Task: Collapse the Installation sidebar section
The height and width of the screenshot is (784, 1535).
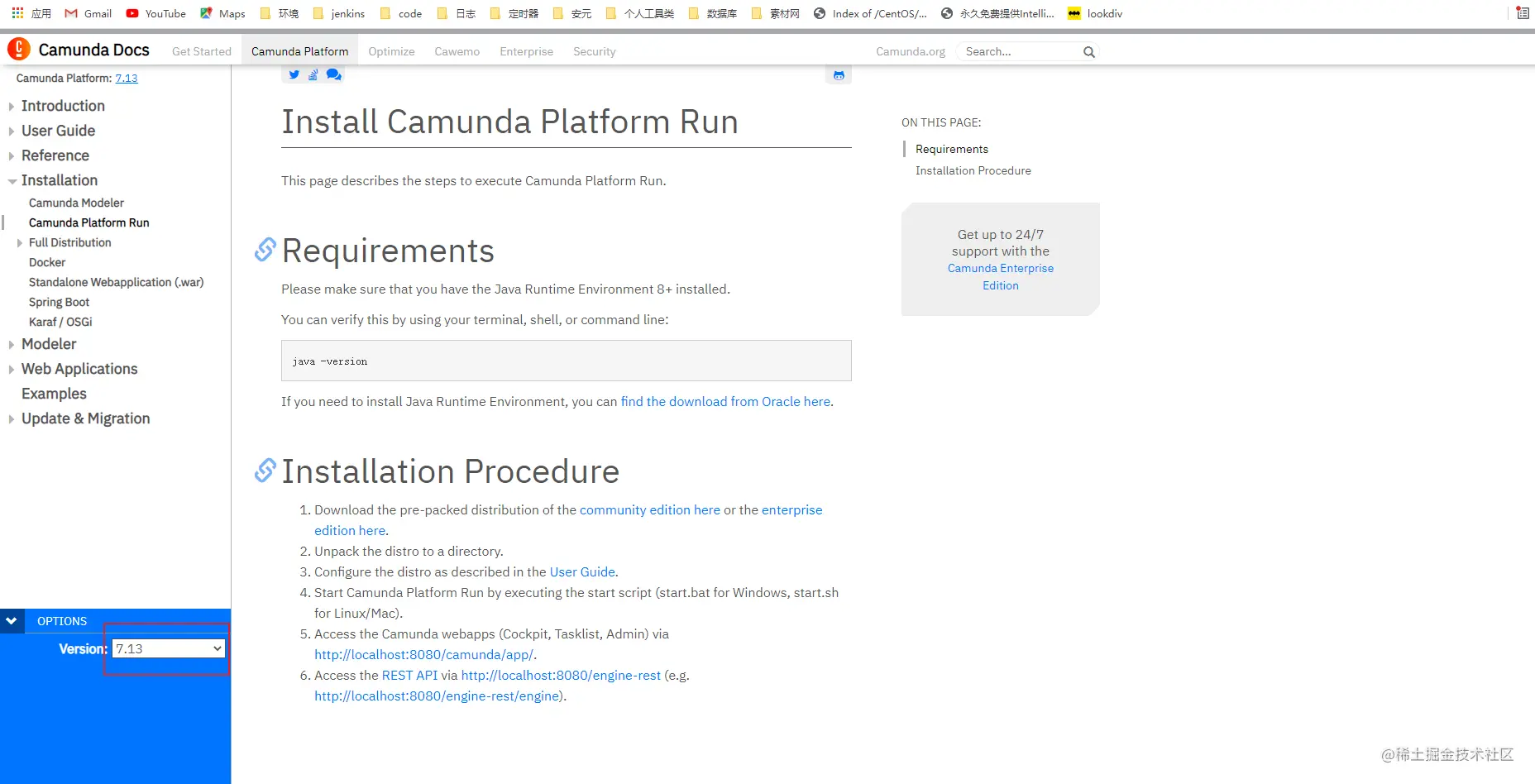Action: click(x=12, y=180)
